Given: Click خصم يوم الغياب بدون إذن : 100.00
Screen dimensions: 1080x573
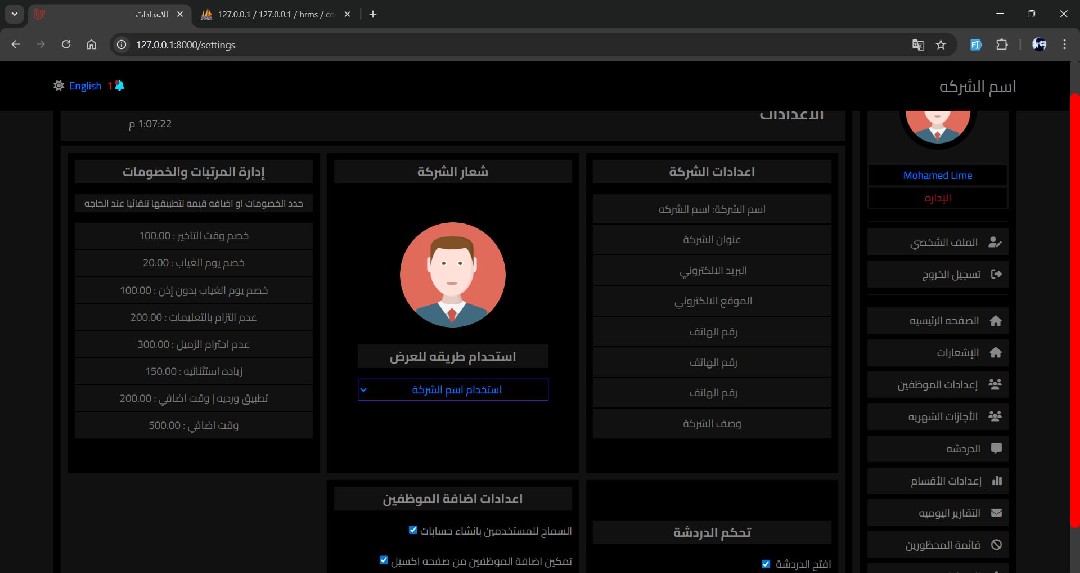Looking at the screenshot, I should pyautogui.click(x=194, y=290).
